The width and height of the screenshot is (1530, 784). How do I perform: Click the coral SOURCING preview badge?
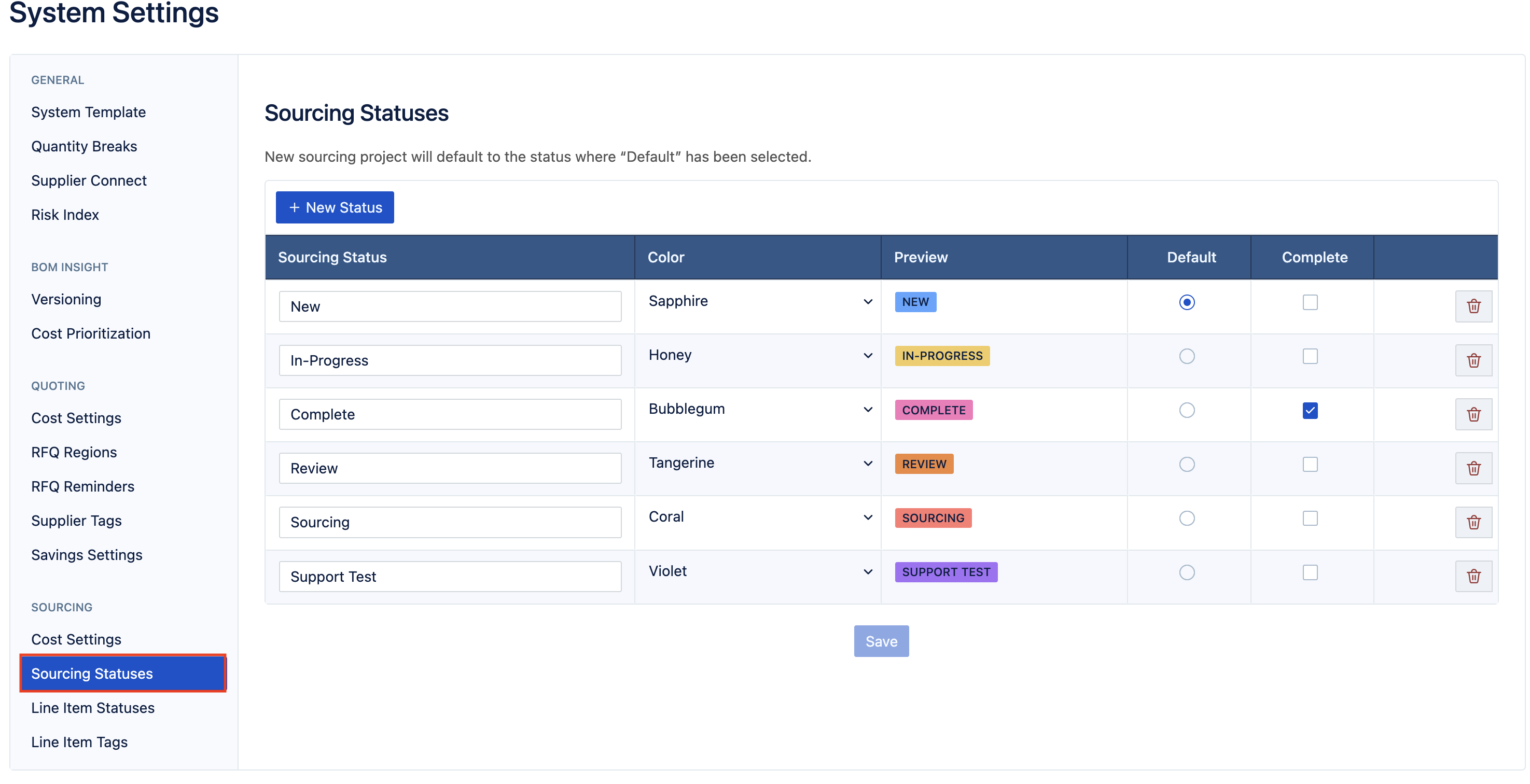(x=933, y=518)
